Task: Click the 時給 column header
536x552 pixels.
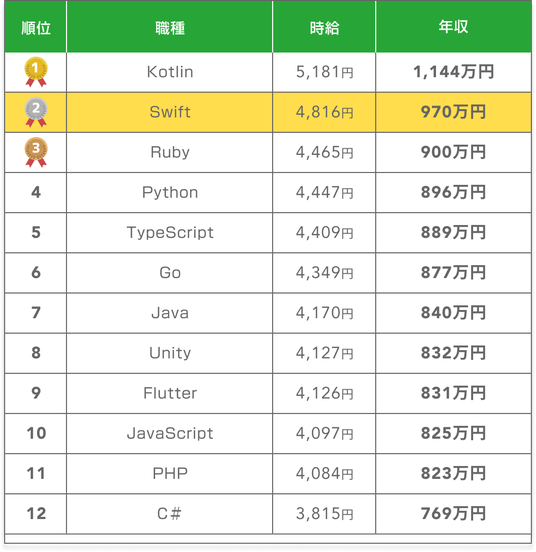Action: pyautogui.click(x=324, y=28)
